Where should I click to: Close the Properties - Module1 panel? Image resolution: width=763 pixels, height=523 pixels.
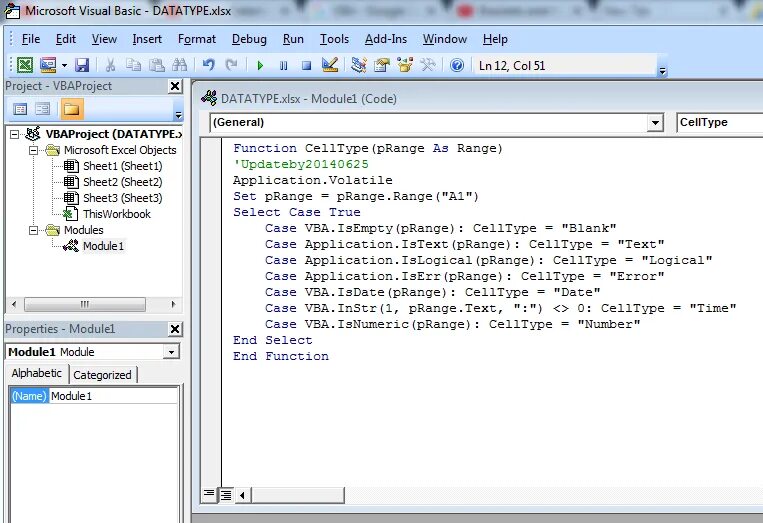[175, 329]
